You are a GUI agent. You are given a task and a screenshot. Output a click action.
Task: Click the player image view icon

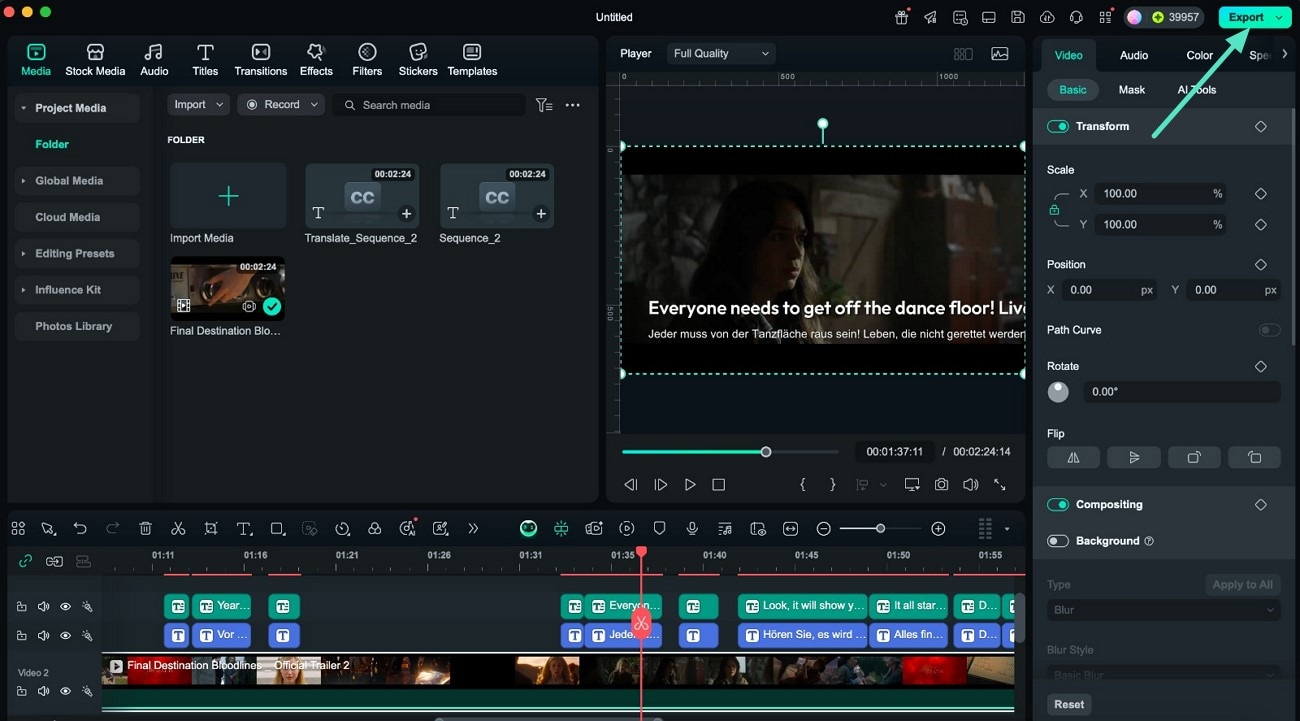tap(1000, 54)
